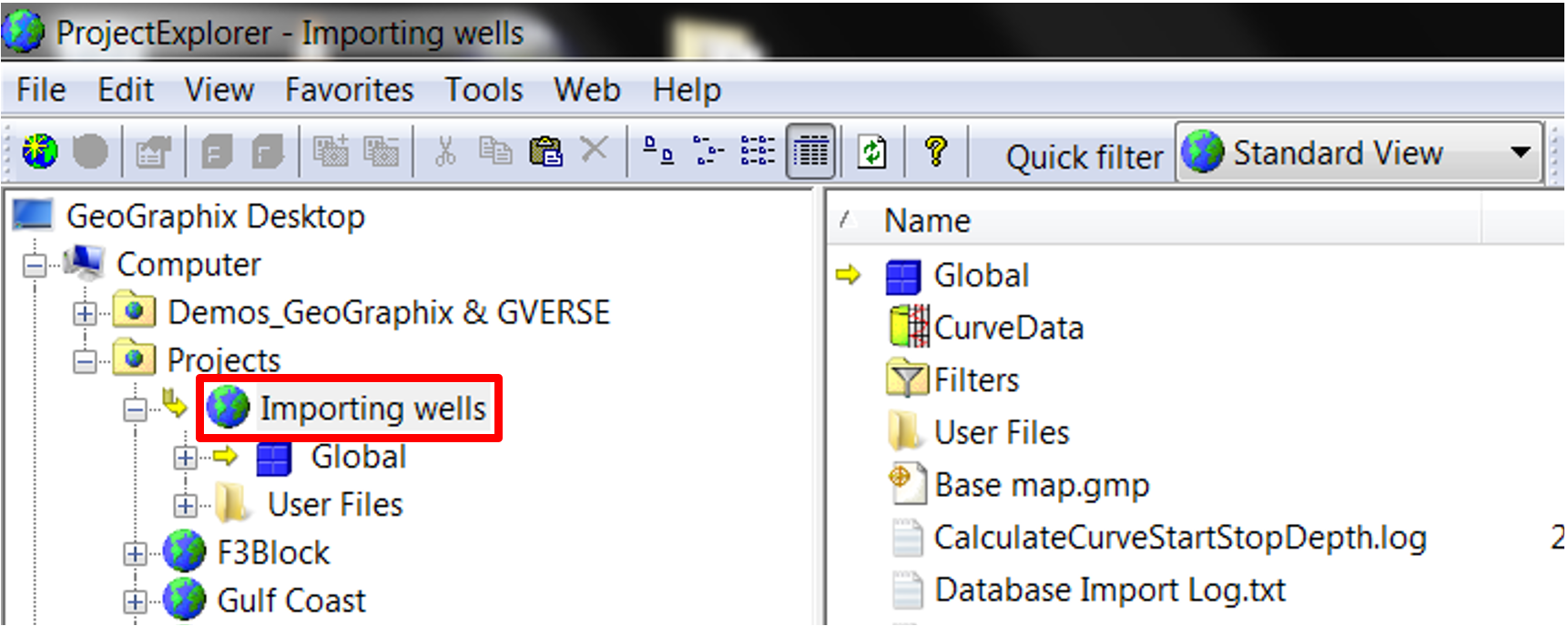Expand Demos_GeoGraphix & GVERSE folder
The height and width of the screenshot is (626, 1568).
click(85, 314)
